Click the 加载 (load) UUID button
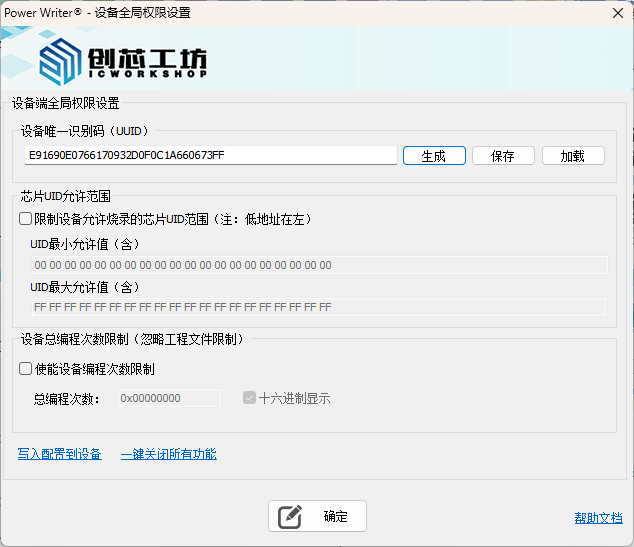Screen dimensions: 634x547 pyautogui.click(x=573, y=156)
